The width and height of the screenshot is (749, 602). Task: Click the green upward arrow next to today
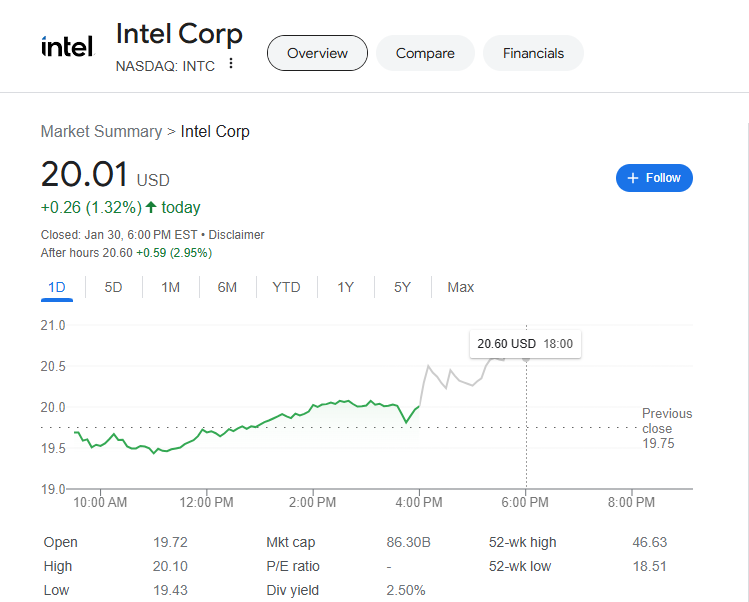point(151,208)
